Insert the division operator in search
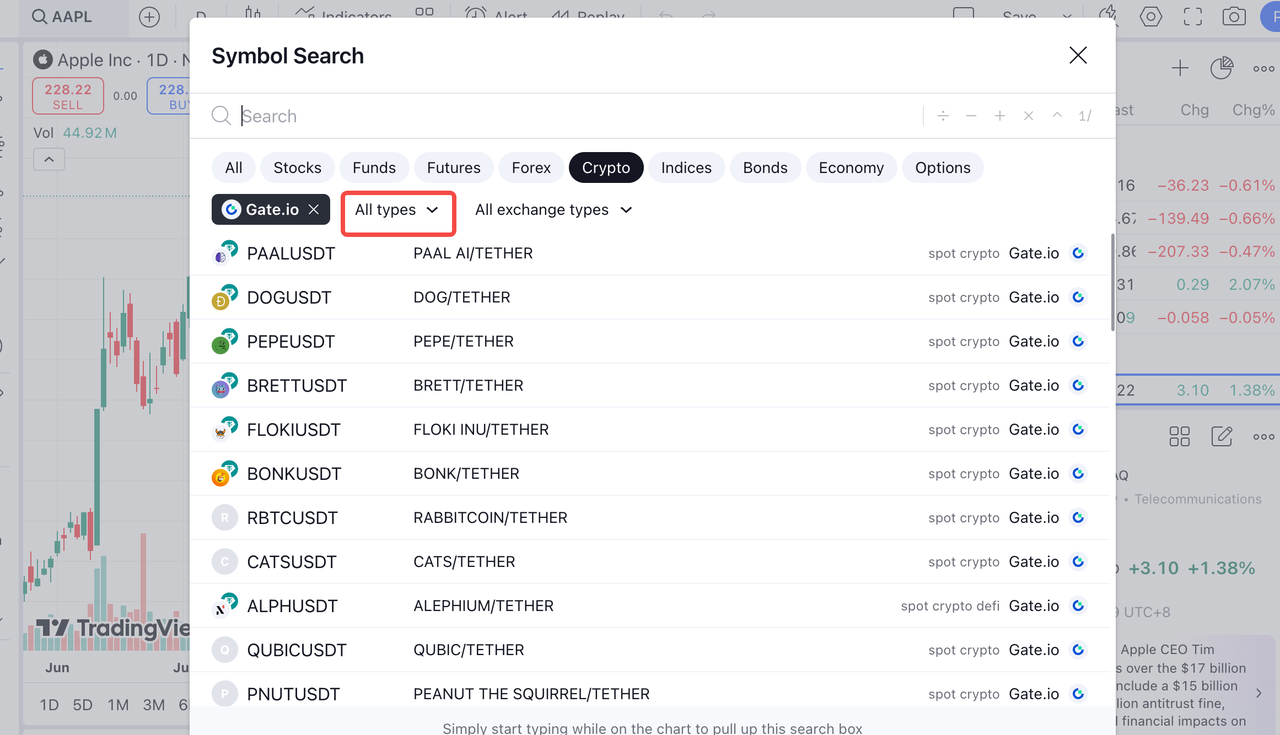This screenshot has width=1280, height=735. [x=942, y=116]
